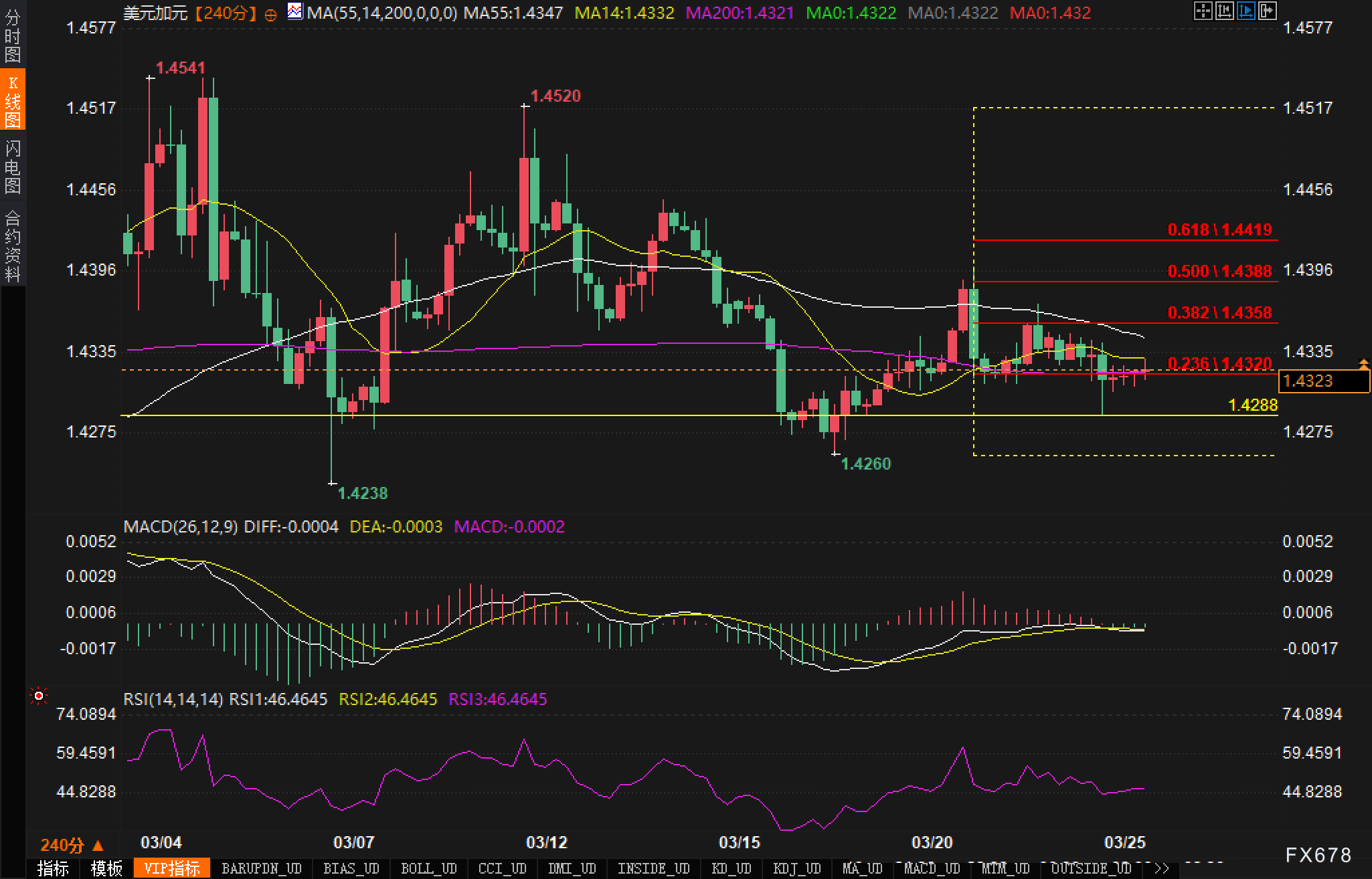Screen dimensions: 1372x879
Task: Open 【240分】 period selector in title
Action: point(226,13)
